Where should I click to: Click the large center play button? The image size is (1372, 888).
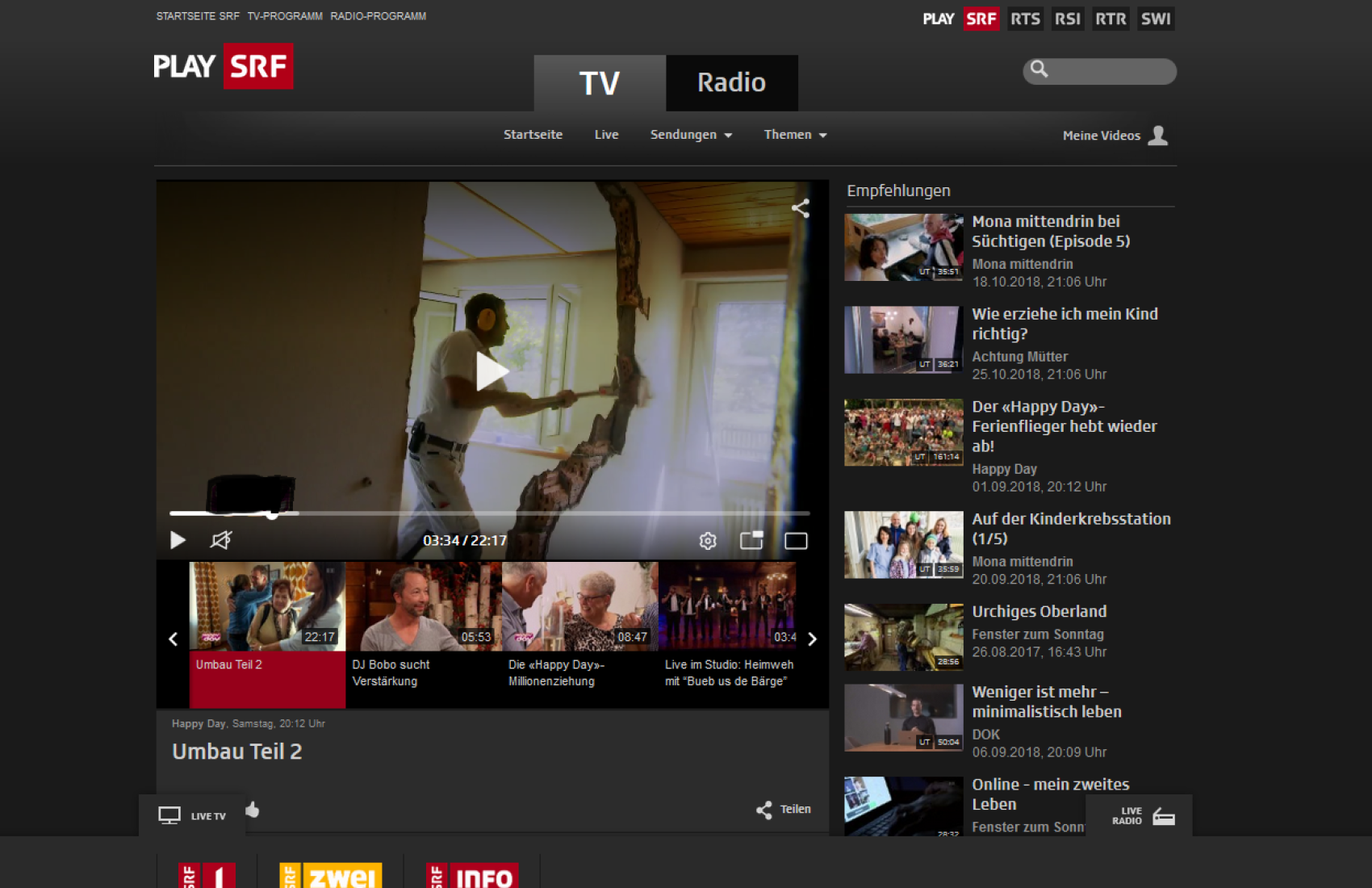coord(491,371)
